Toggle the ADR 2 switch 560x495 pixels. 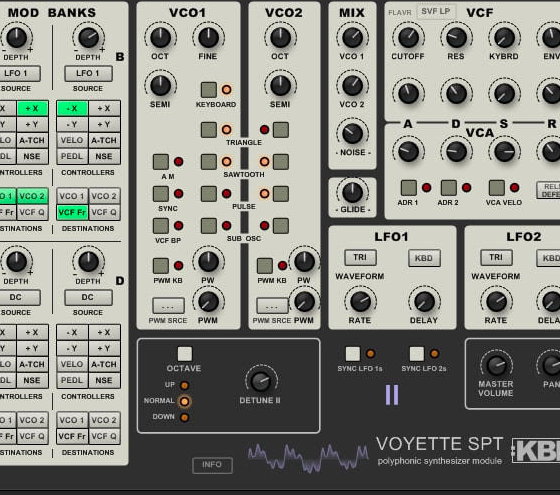pos(449,188)
